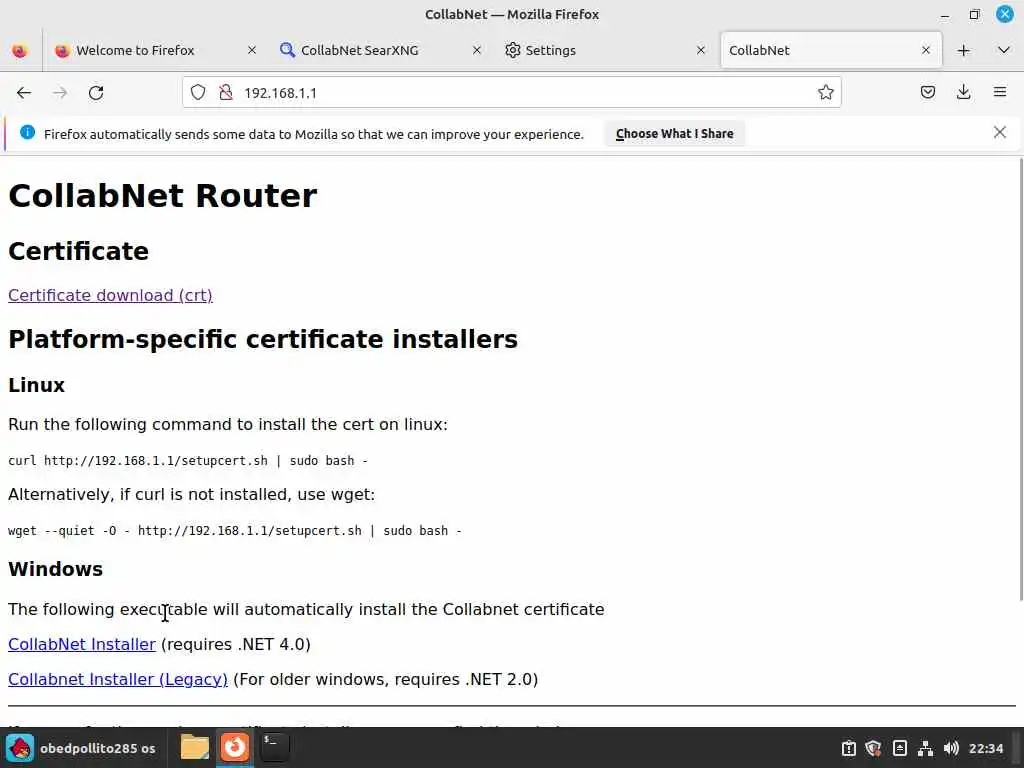Open the Pocket save icon
Viewport: 1024px width, 768px height.
point(927,92)
